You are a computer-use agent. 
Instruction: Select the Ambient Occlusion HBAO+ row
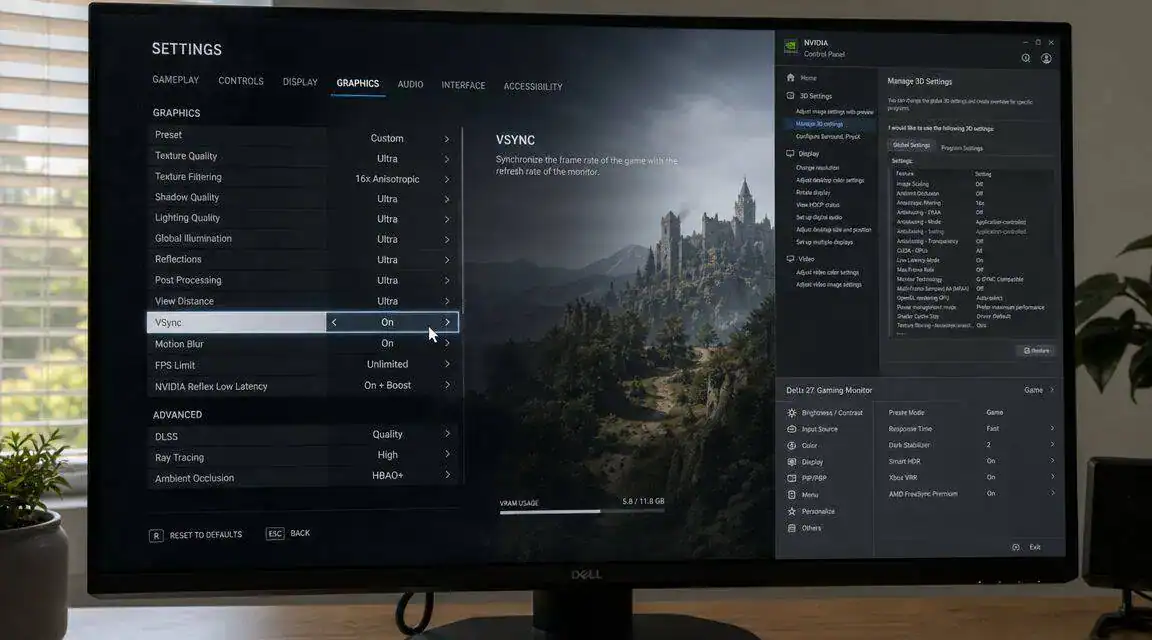tap(303, 477)
